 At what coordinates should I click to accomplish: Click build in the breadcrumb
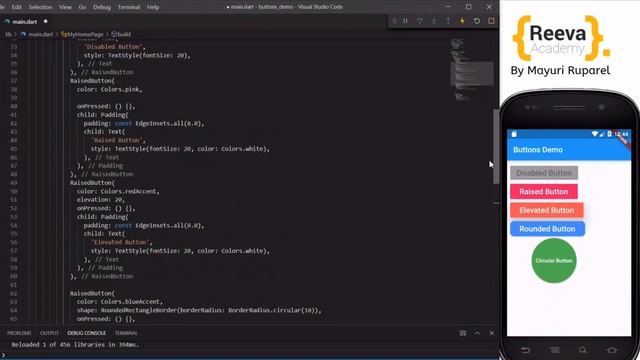pyautogui.click(x=124, y=34)
